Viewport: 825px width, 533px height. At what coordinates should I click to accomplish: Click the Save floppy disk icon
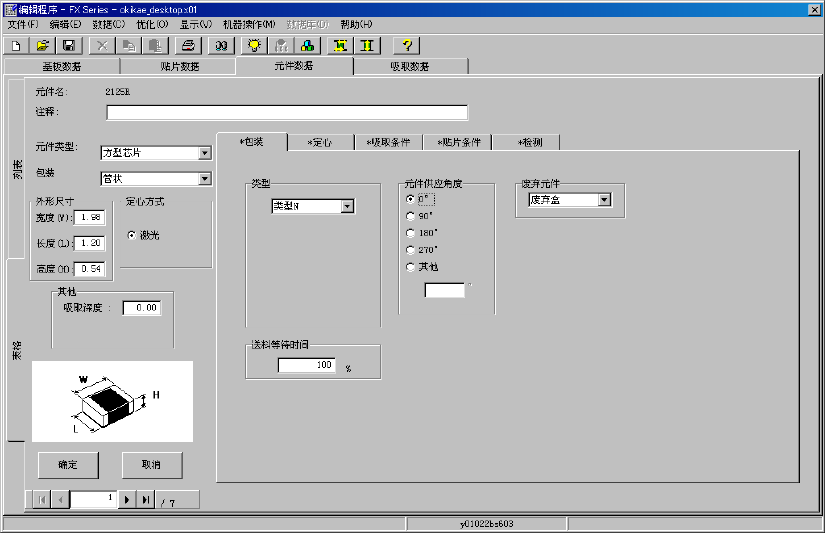click(x=69, y=46)
